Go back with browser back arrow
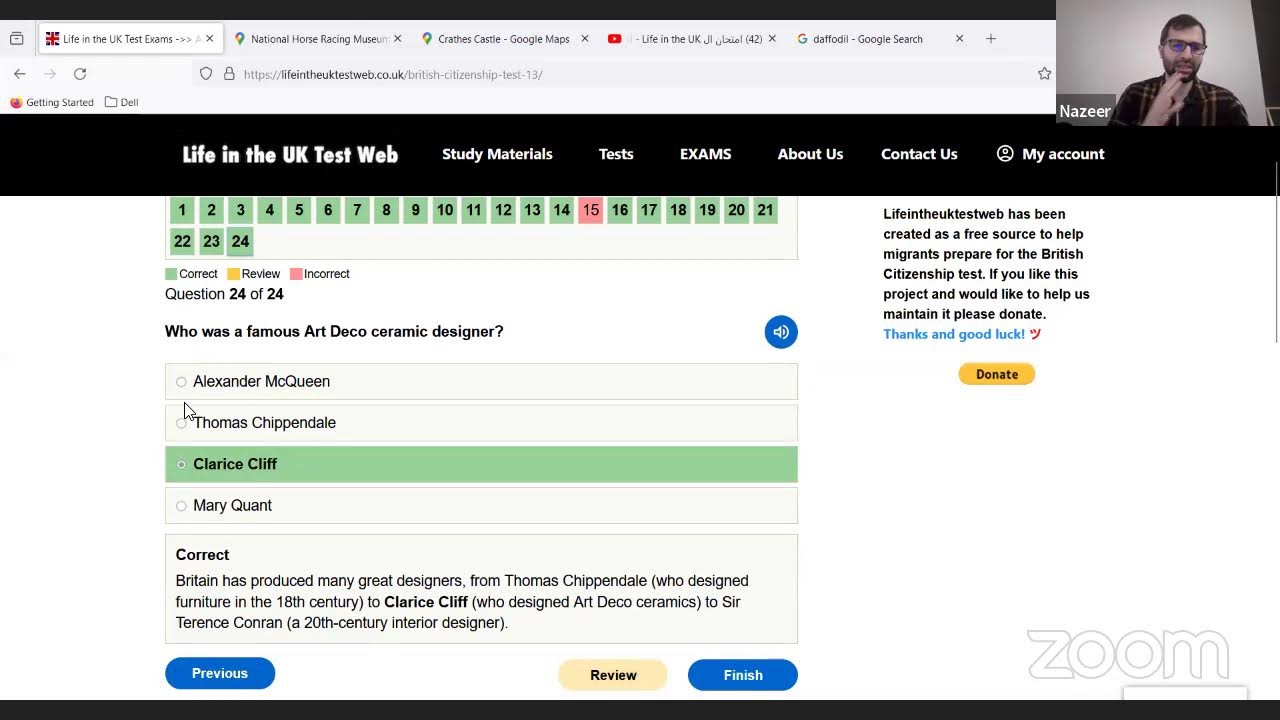Image resolution: width=1280 pixels, height=720 pixels. pos(20,74)
